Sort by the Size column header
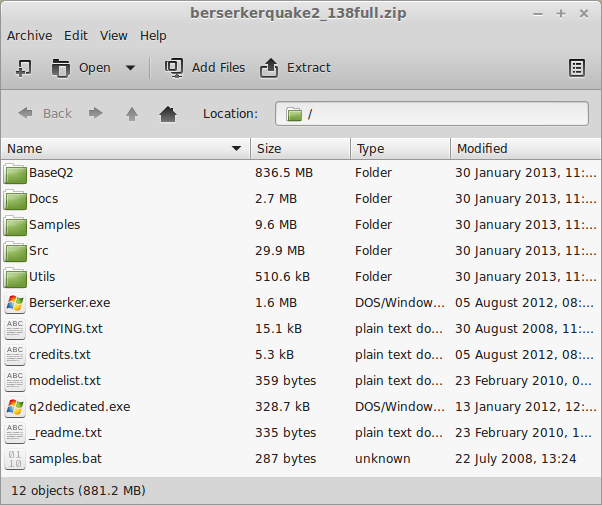This screenshot has width=602, height=505. pyautogui.click(x=300, y=149)
